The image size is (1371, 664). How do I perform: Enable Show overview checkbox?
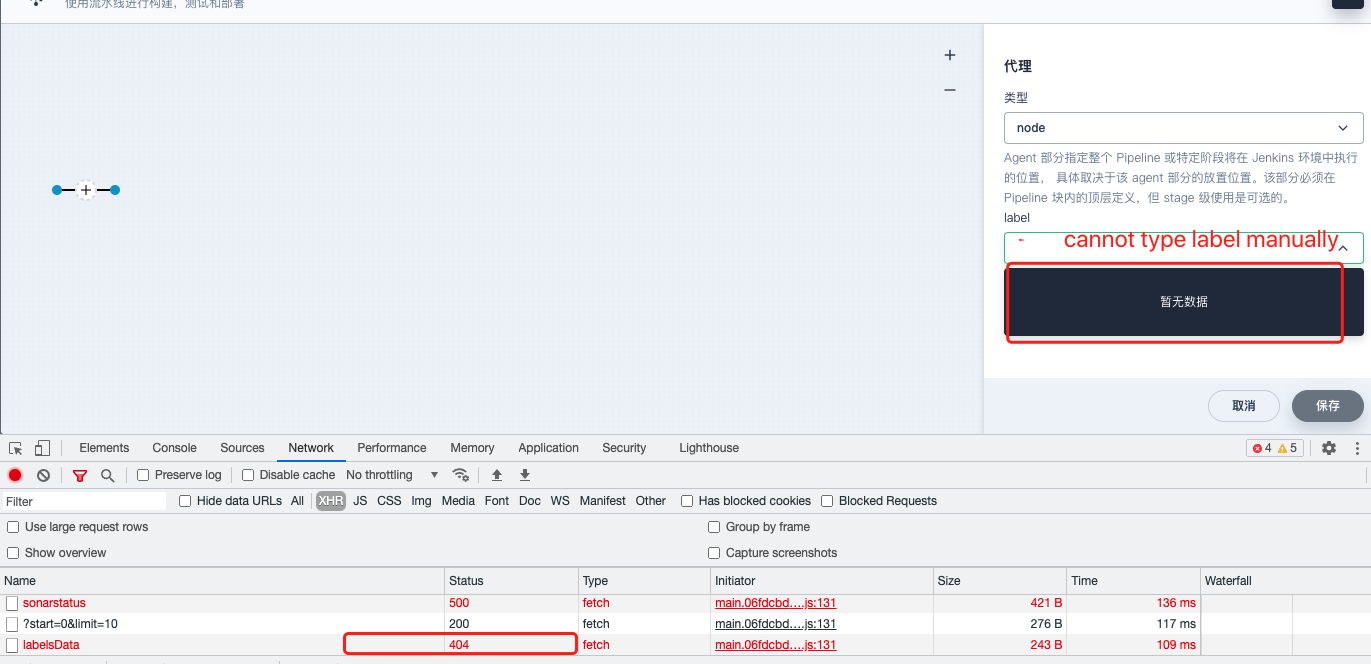click(x=13, y=553)
